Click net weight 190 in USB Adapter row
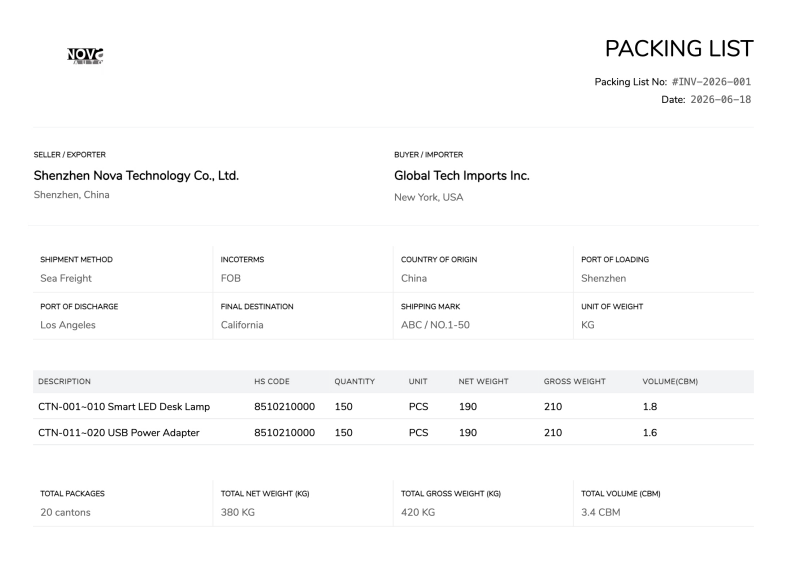Viewport: 789px width, 567px height. [467, 433]
